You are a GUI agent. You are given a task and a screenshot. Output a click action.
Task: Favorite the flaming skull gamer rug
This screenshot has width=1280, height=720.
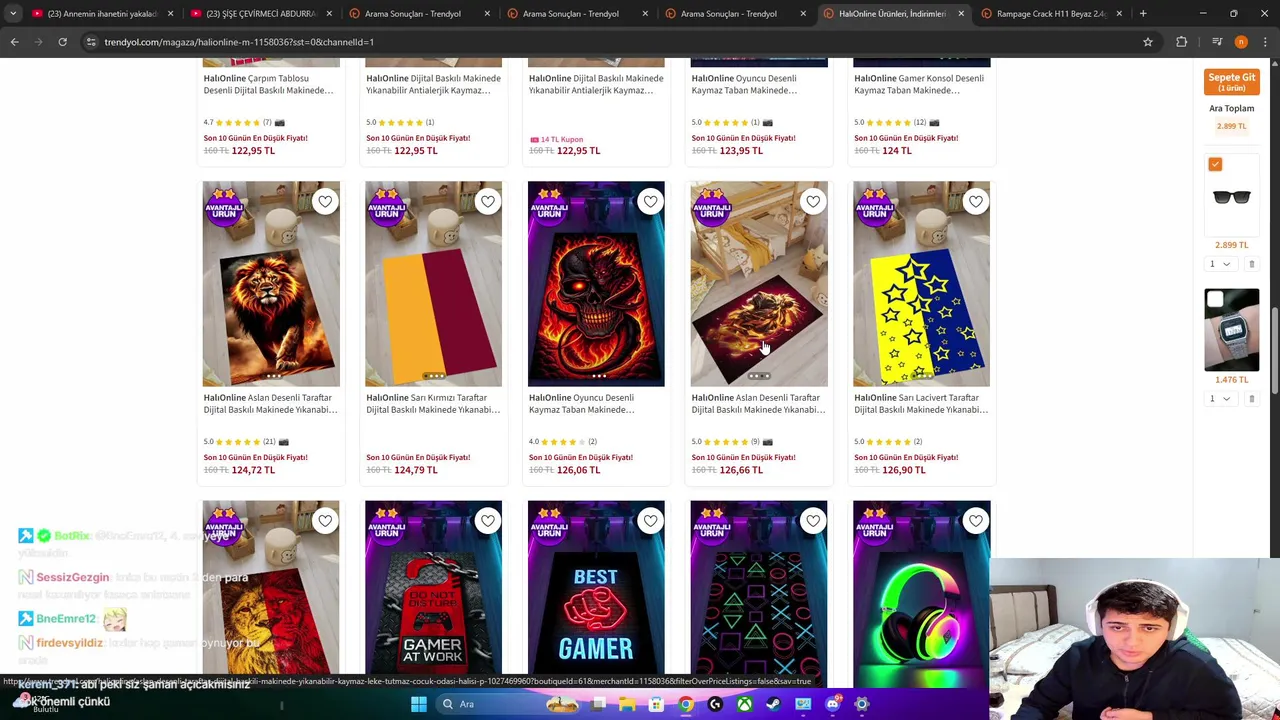click(x=650, y=202)
